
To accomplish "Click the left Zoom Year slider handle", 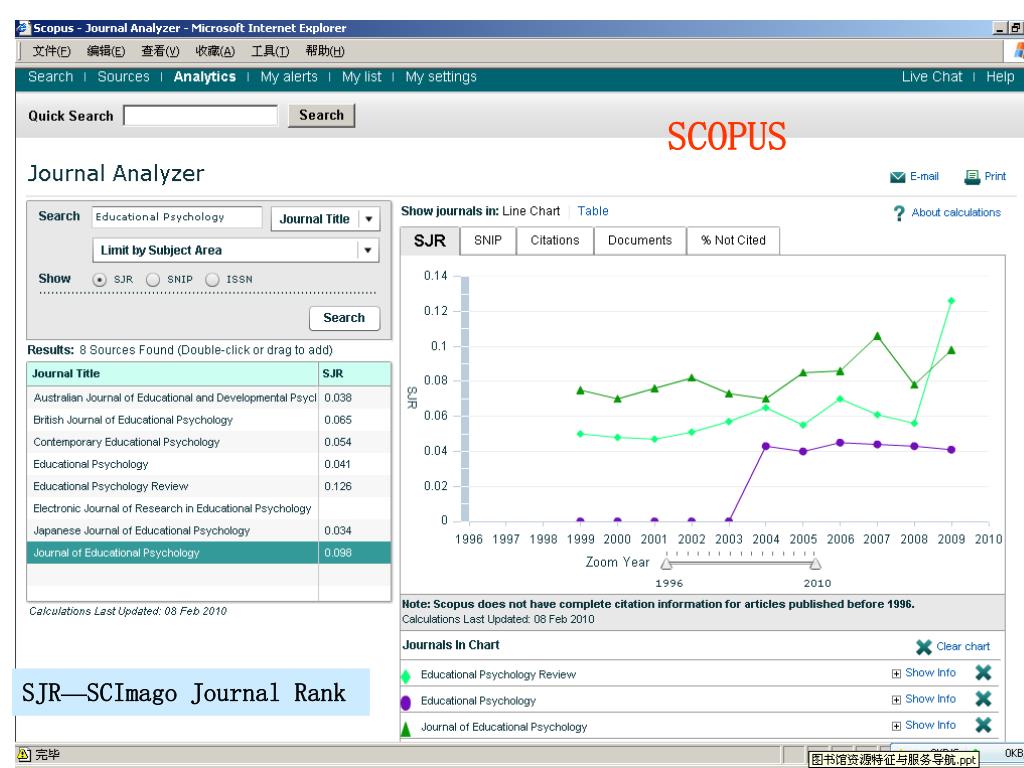I will (666, 563).
